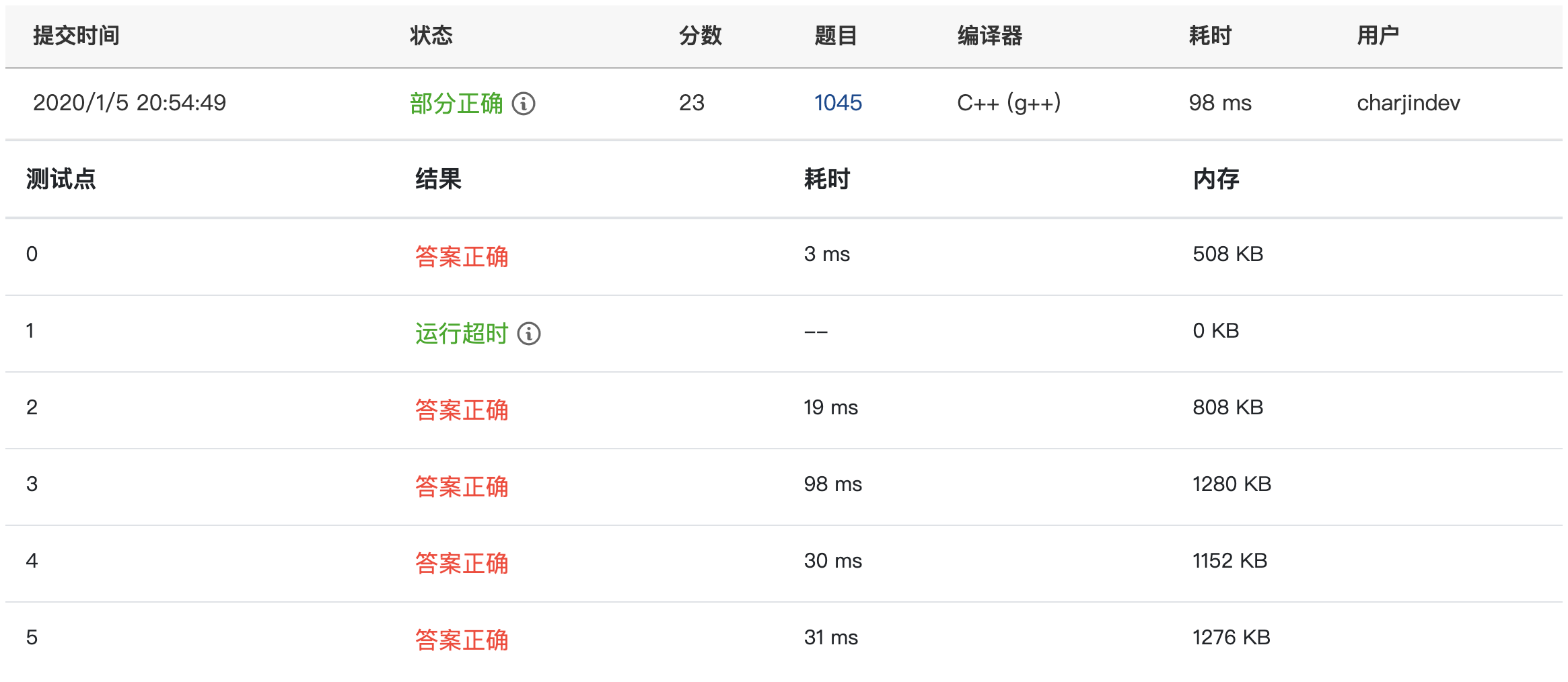Click the 状态 column header
Image resolution: width=1568 pixels, height=682 pixels.
point(431,36)
